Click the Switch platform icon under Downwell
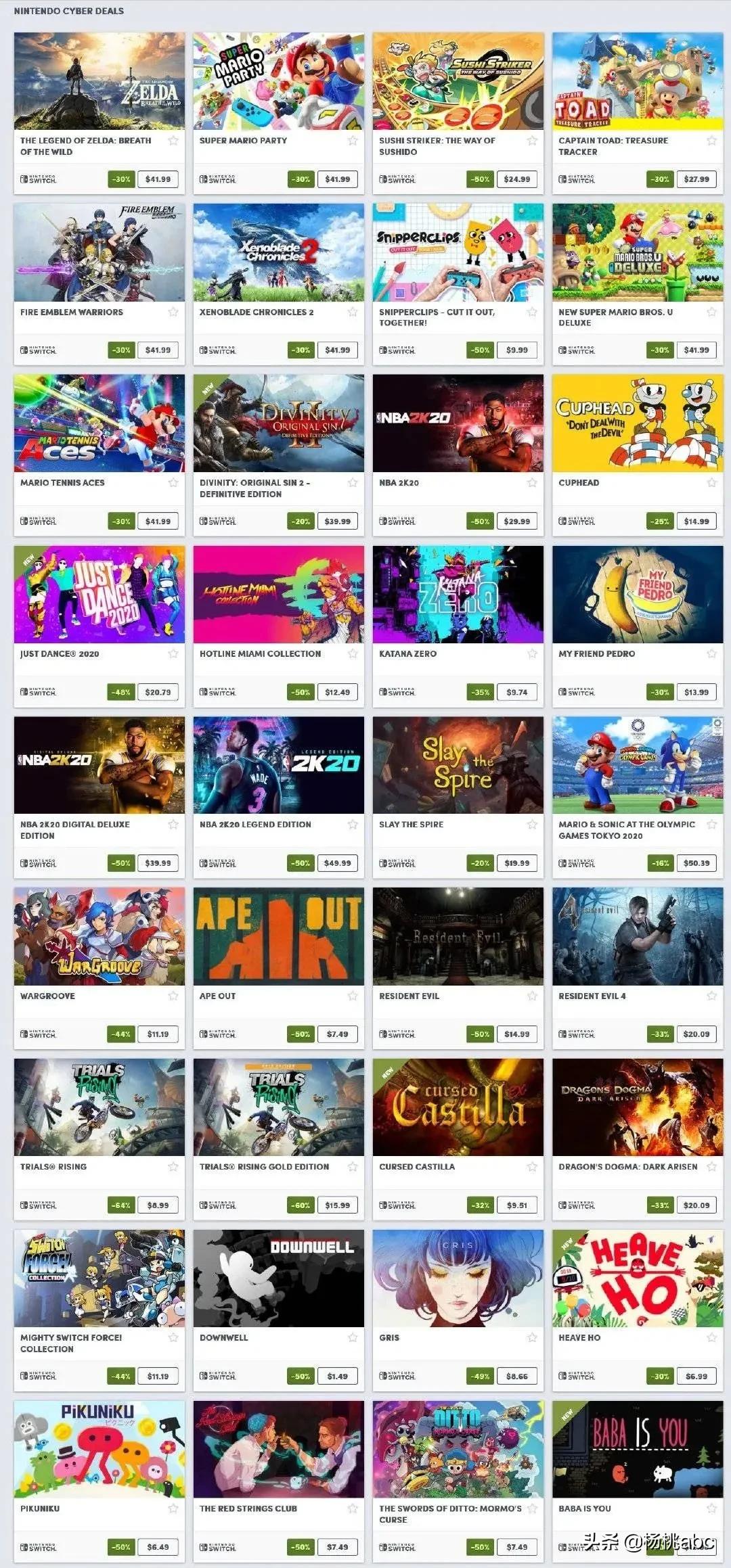This screenshot has height=1568, width=731. point(218,1376)
